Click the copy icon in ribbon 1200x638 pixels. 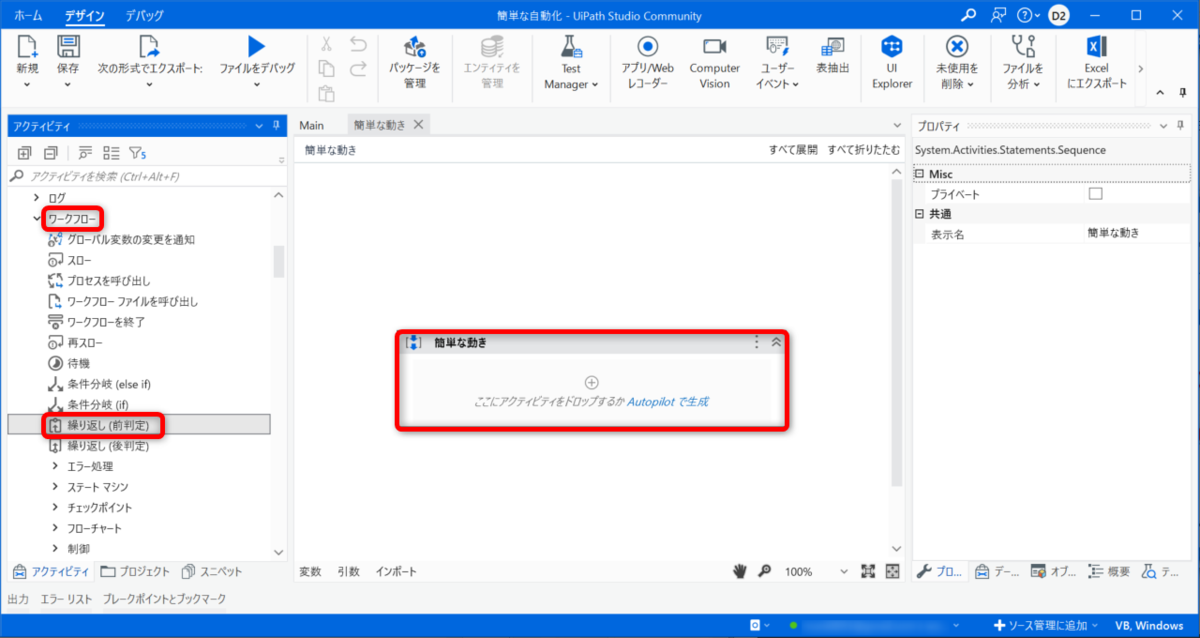[x=327, y=68]
